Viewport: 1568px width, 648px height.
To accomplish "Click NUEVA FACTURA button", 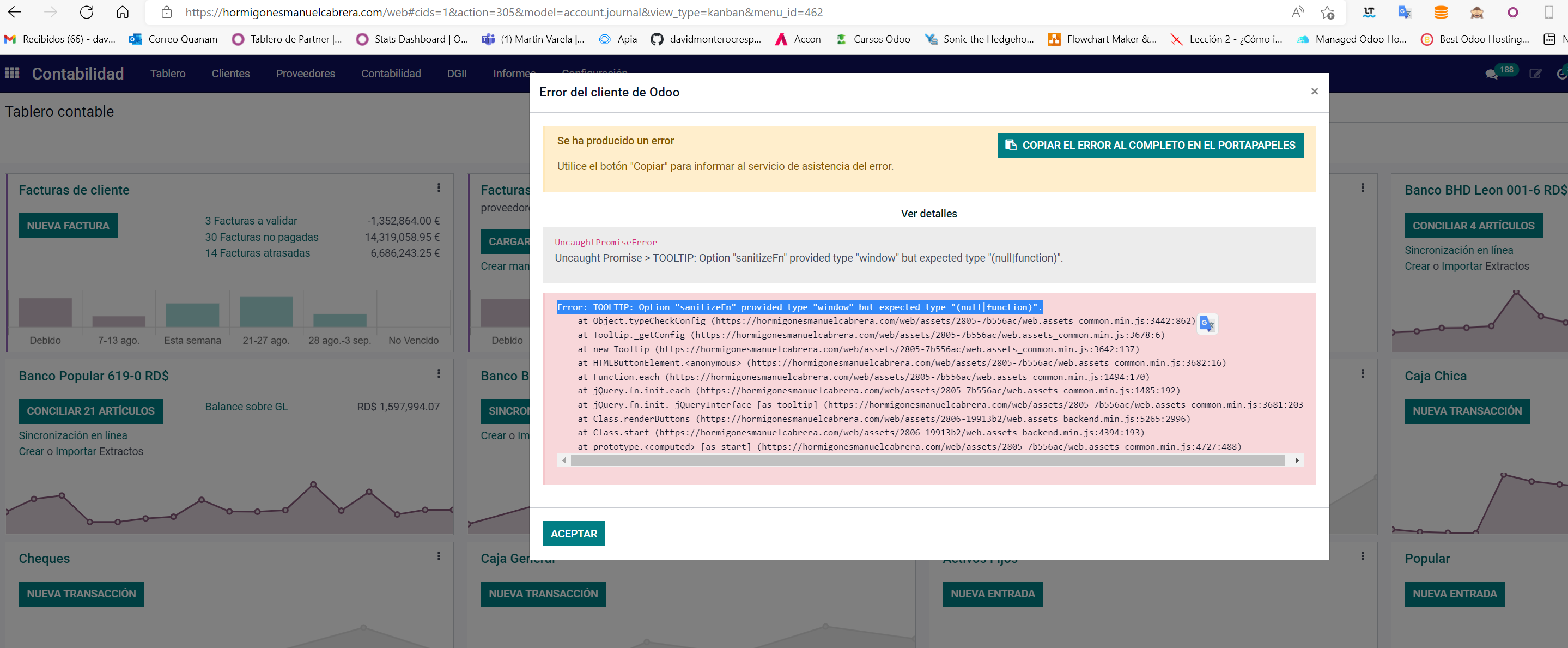I will click(68, 226).
